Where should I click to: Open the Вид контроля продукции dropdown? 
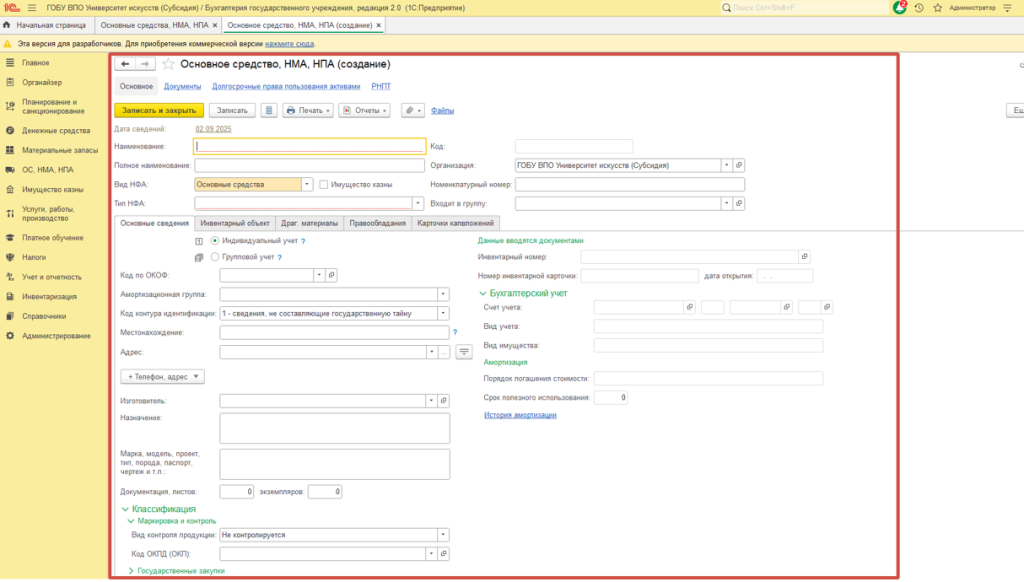click(443, 534)
